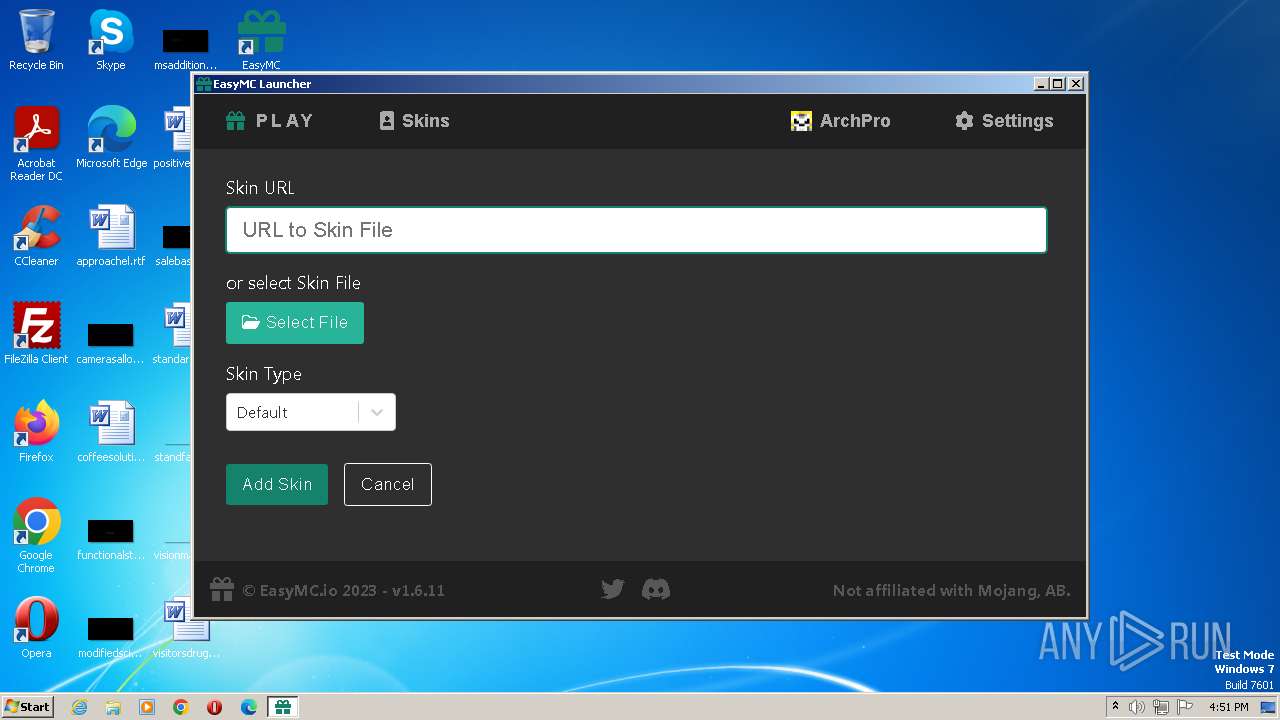Viewport: 1280px width, 720px height.
Task: Open the Google Chrome desktop icon
Action: point(36,536)
